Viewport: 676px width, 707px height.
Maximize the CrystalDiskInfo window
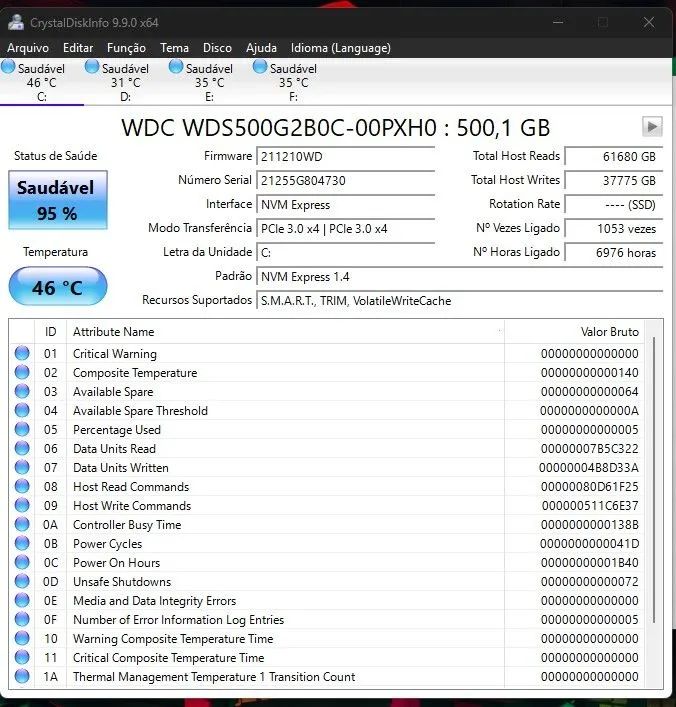click(x=603, y=22)
